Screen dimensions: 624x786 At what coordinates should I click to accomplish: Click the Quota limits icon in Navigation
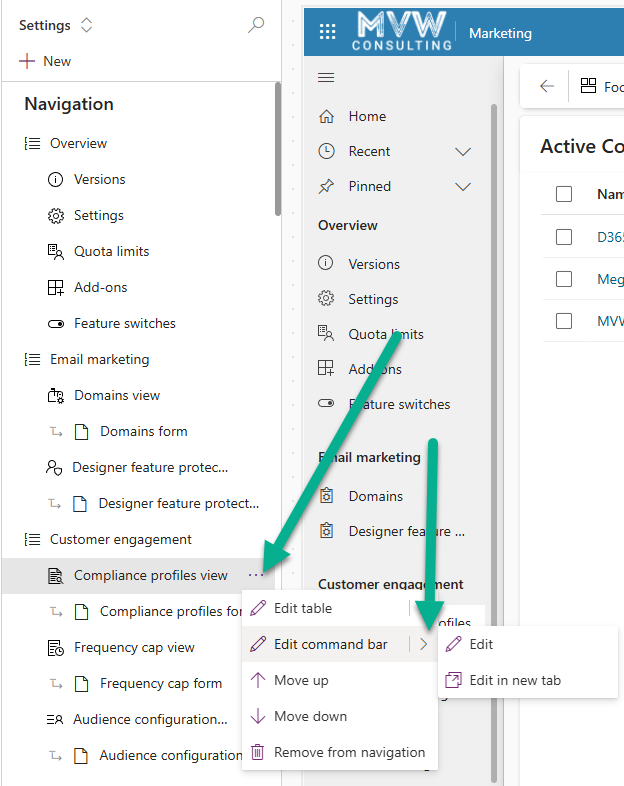tap(56, 251)
